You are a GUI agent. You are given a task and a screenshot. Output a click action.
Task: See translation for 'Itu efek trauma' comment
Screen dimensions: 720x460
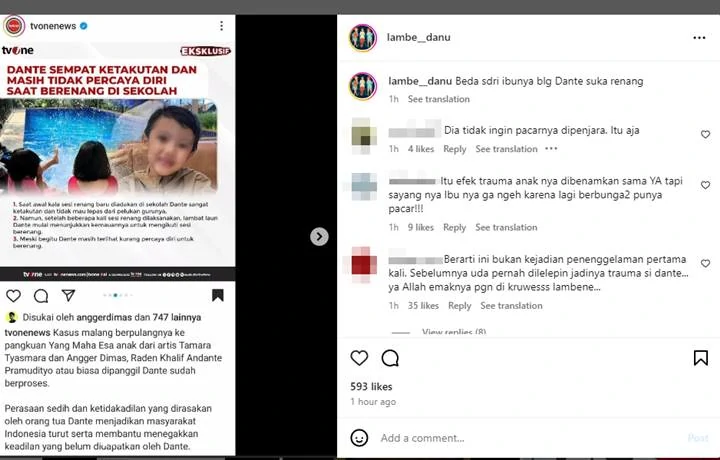(506, 227)
